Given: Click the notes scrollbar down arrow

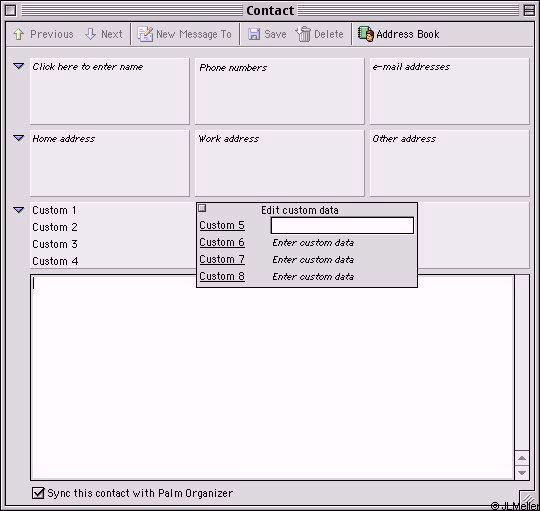Looking at the screenshot, I should 522,472.
